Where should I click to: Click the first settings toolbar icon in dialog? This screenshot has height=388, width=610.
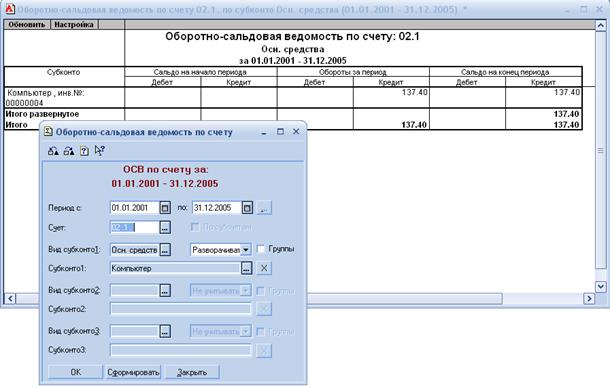[53, 151]
